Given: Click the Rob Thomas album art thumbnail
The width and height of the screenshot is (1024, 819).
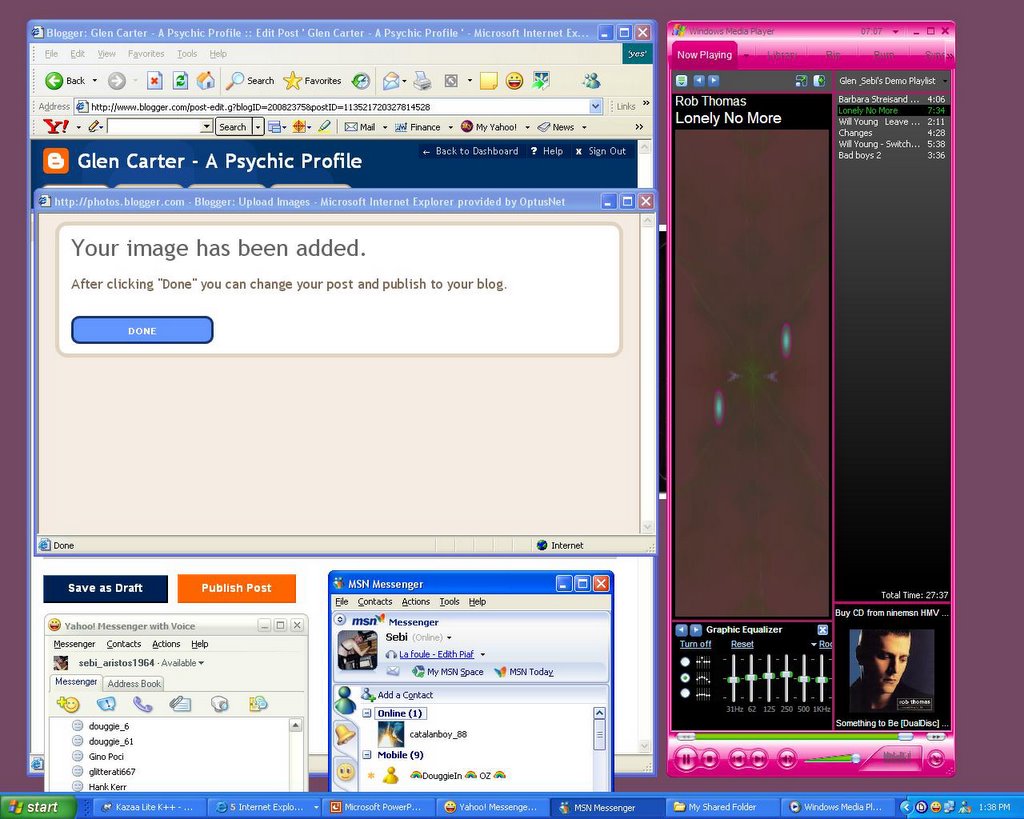Looking at the screenshot, I should (x=891, y=669).
